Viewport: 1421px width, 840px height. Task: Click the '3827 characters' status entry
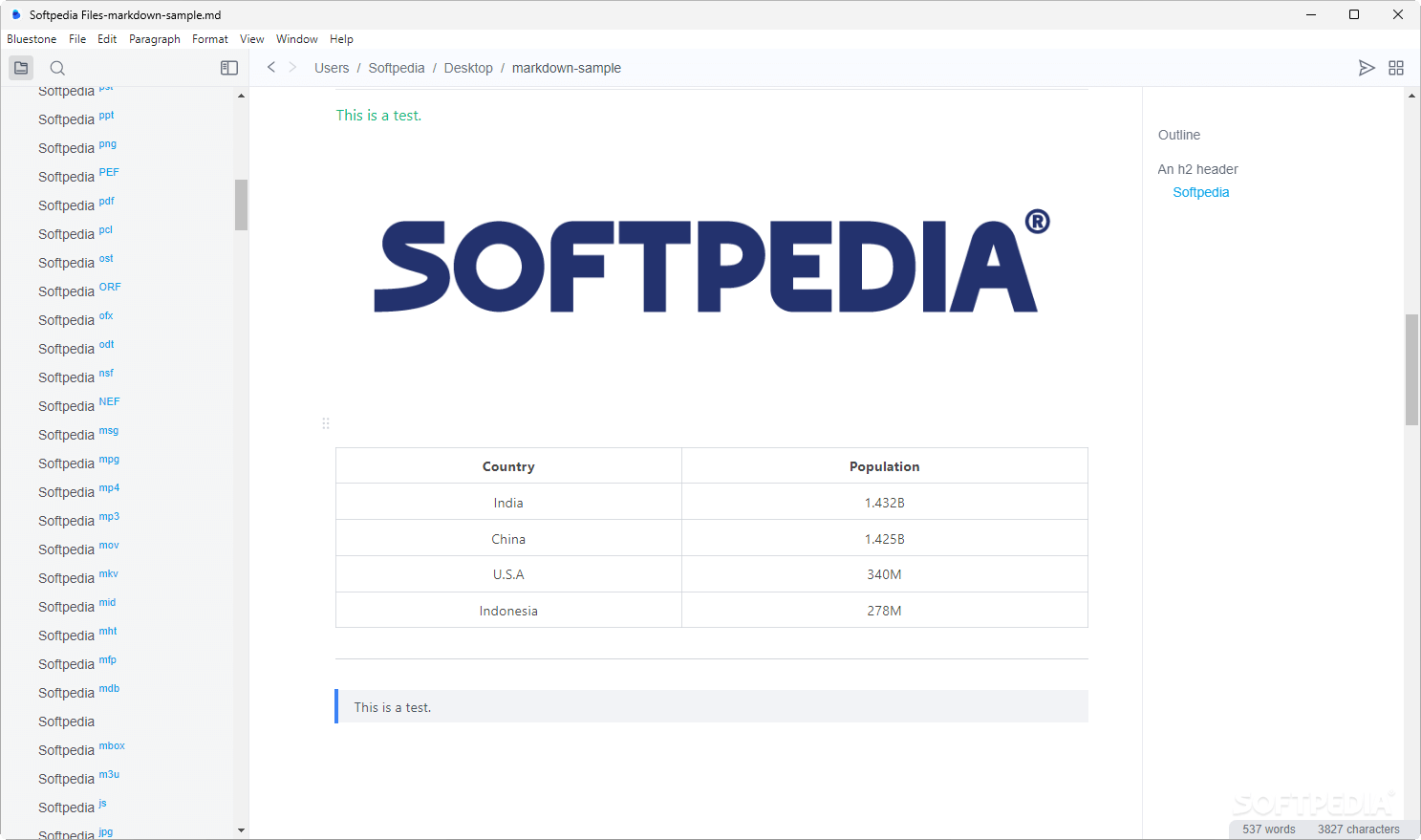click(x=1359, y=829)
